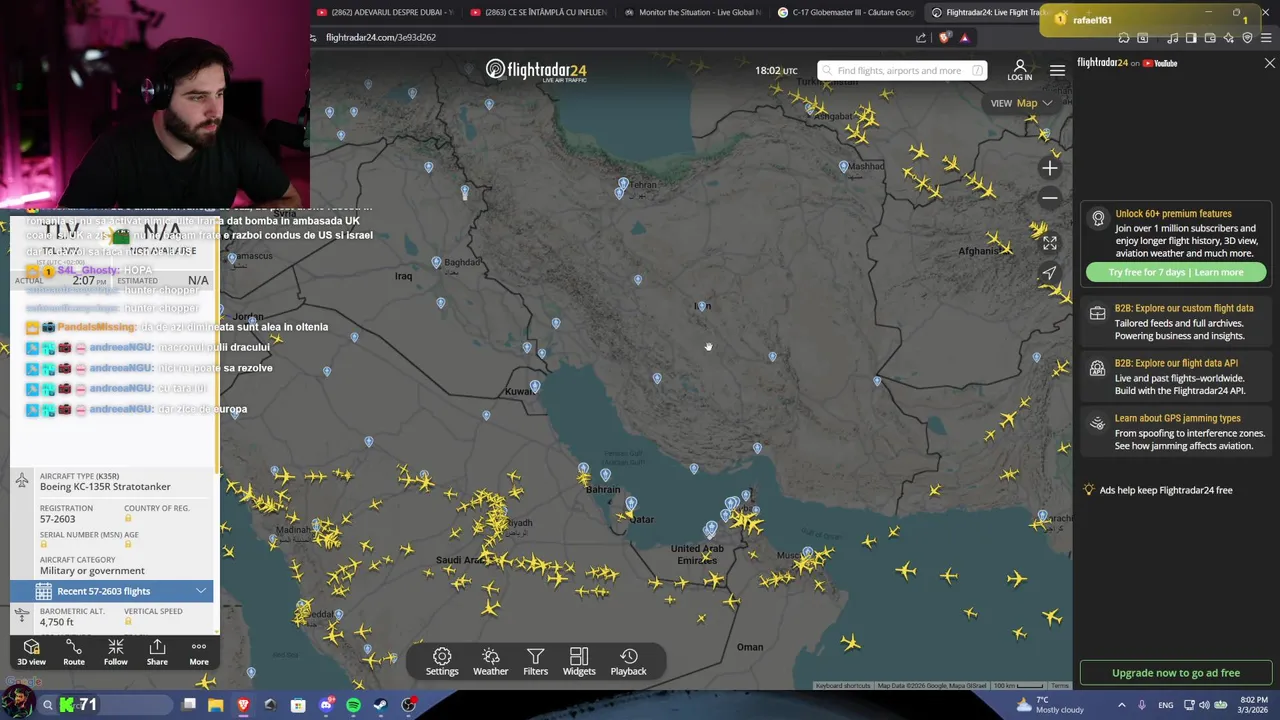Expand Recent 57-2603 flights section
Image resolution: width=1280 pixels, height=720 pixels.
(111, 591)
